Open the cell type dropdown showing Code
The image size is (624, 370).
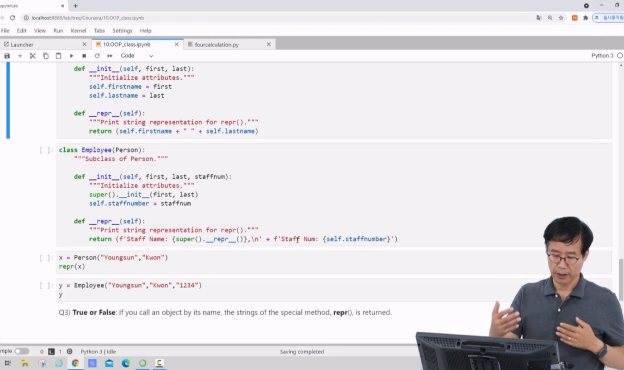(136, 56)
